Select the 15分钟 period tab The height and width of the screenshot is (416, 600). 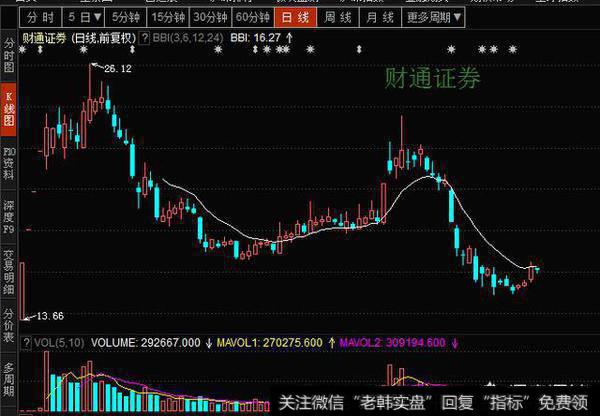pos(168,17)
